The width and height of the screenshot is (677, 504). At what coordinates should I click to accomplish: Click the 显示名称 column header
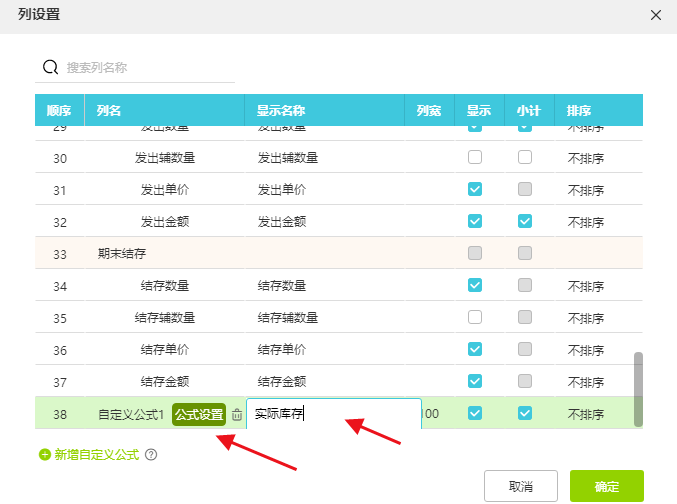pos(281,110)
